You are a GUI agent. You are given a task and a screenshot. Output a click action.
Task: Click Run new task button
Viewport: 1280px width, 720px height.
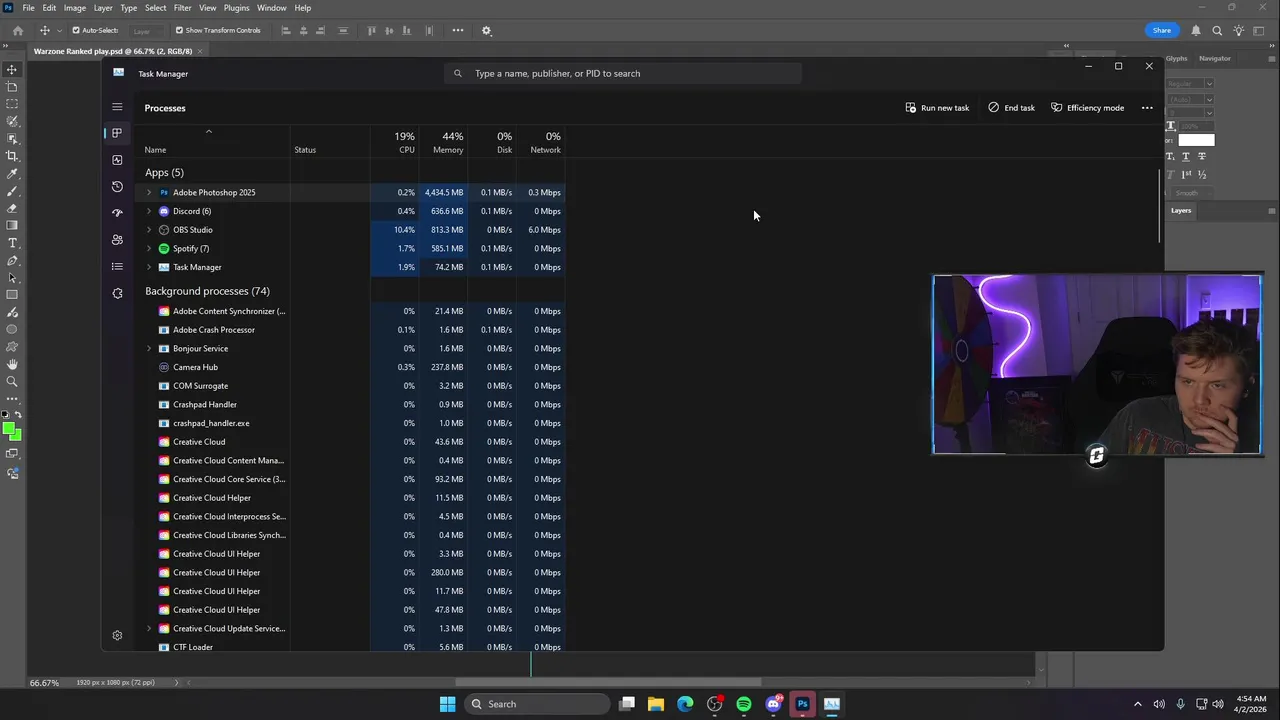tap(937, 107)
